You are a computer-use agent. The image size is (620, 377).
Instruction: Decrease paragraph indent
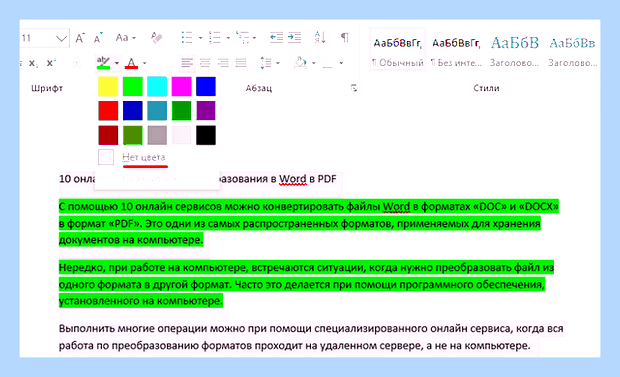point(276,38)
